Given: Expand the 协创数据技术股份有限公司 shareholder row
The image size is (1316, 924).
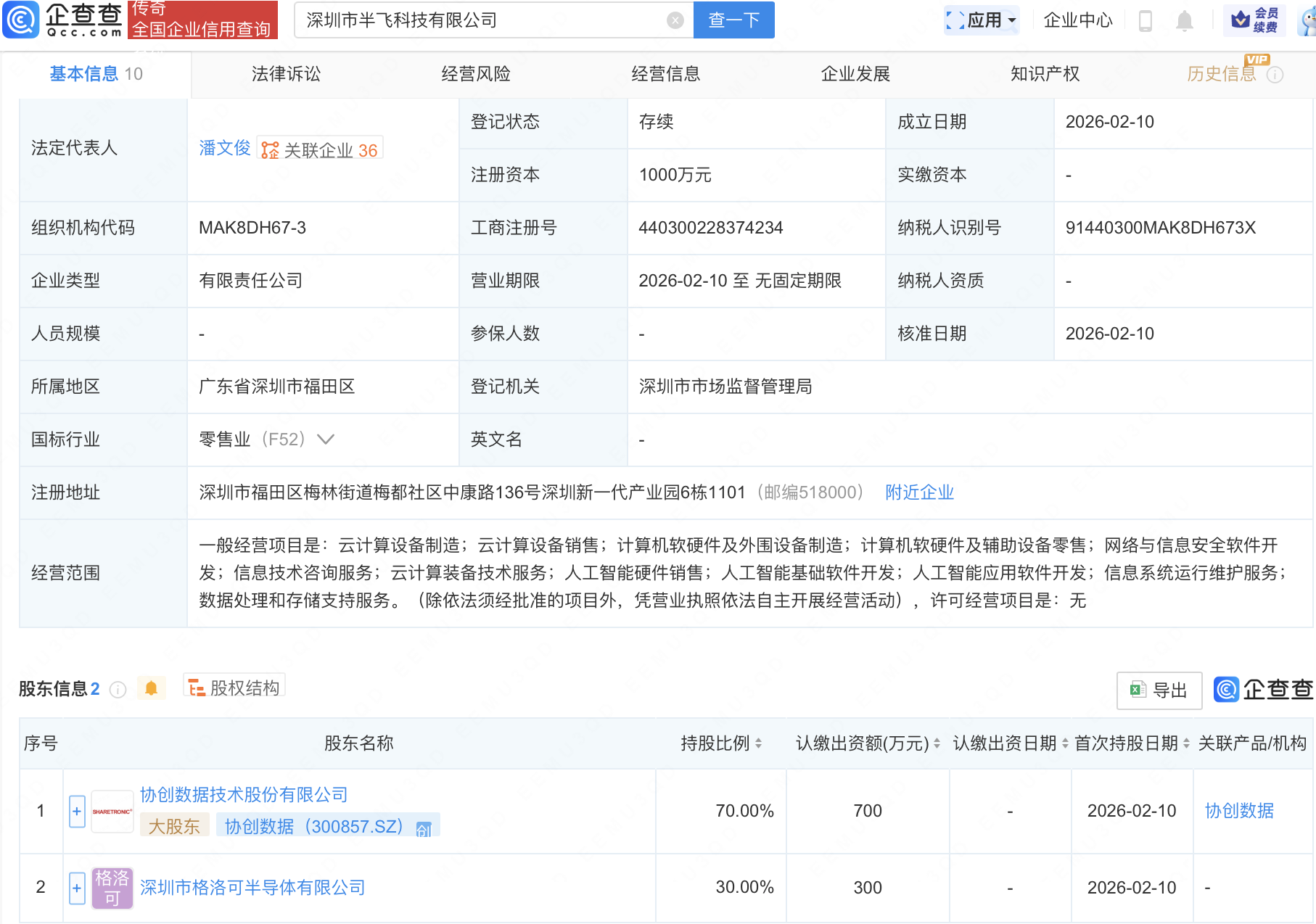Looking at the screenshot, I should (x=77, y=811).
